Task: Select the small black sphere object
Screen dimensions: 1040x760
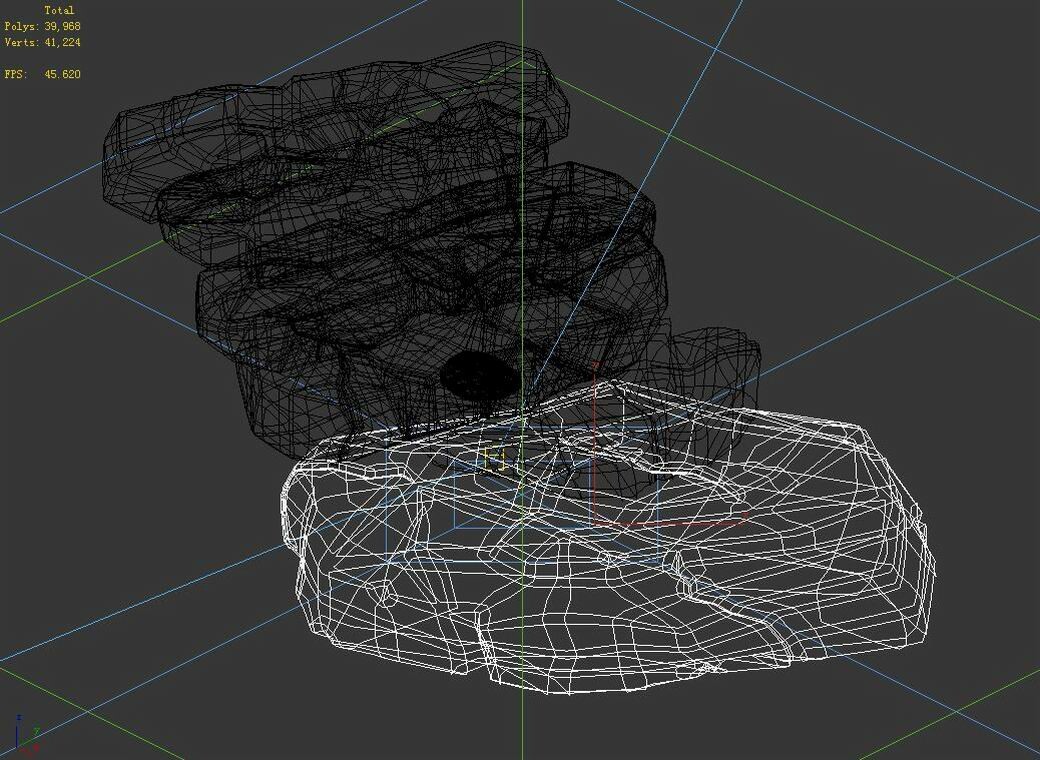Action: pos(480,377)
